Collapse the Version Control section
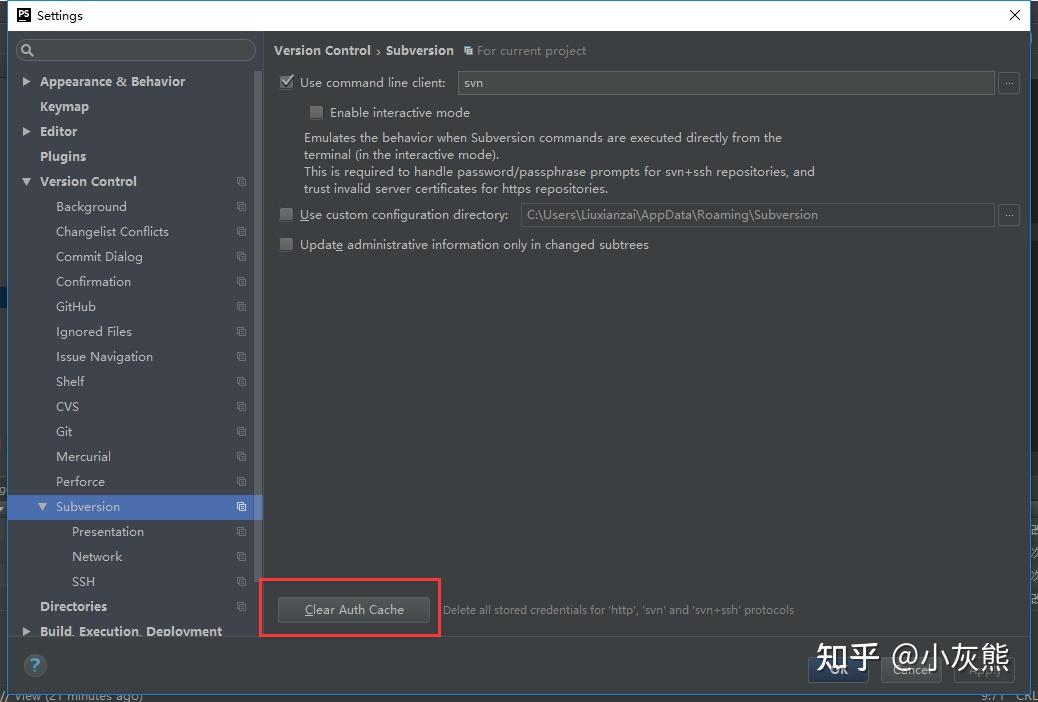 pos(26,181)
